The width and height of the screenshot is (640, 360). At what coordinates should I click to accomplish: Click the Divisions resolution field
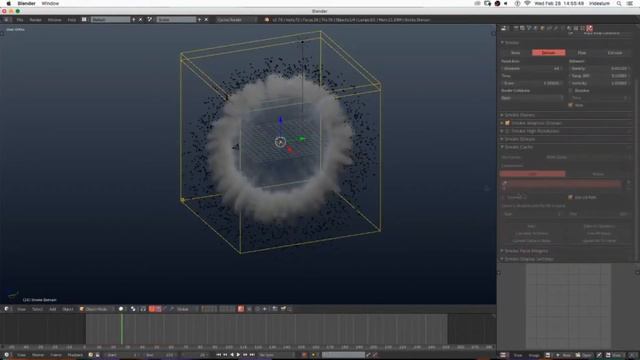532,69
